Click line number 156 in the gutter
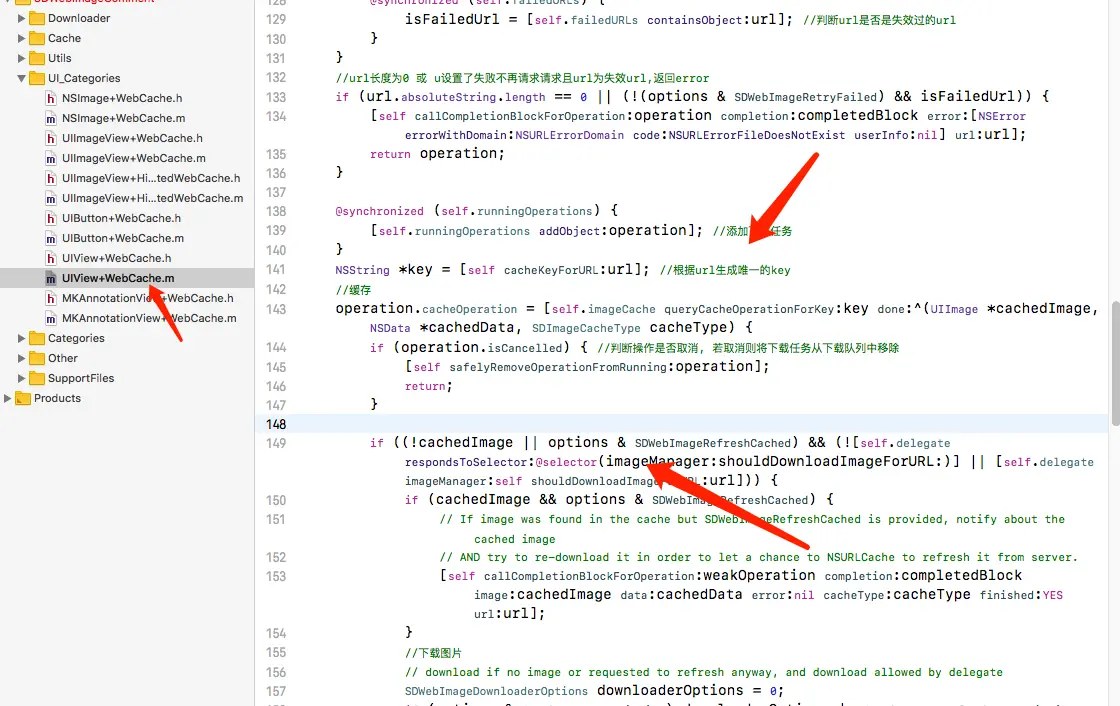The height and width of the screenshot is (706, 1120). [x=276, y=672]
